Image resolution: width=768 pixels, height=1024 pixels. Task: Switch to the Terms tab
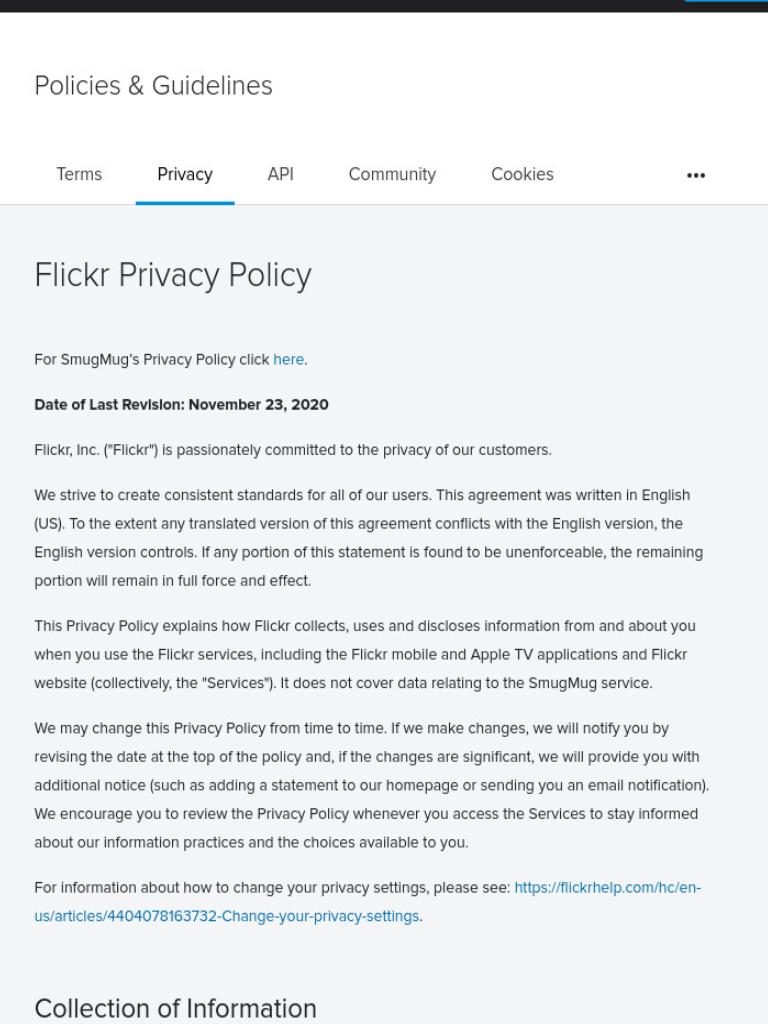[x=79, y=174]
